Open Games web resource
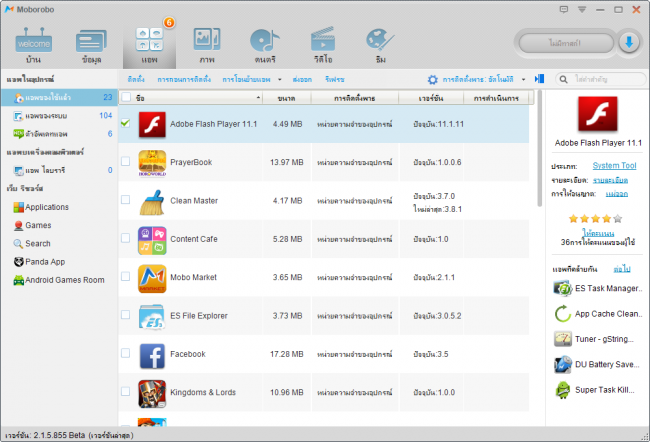 tap(33, 225)
